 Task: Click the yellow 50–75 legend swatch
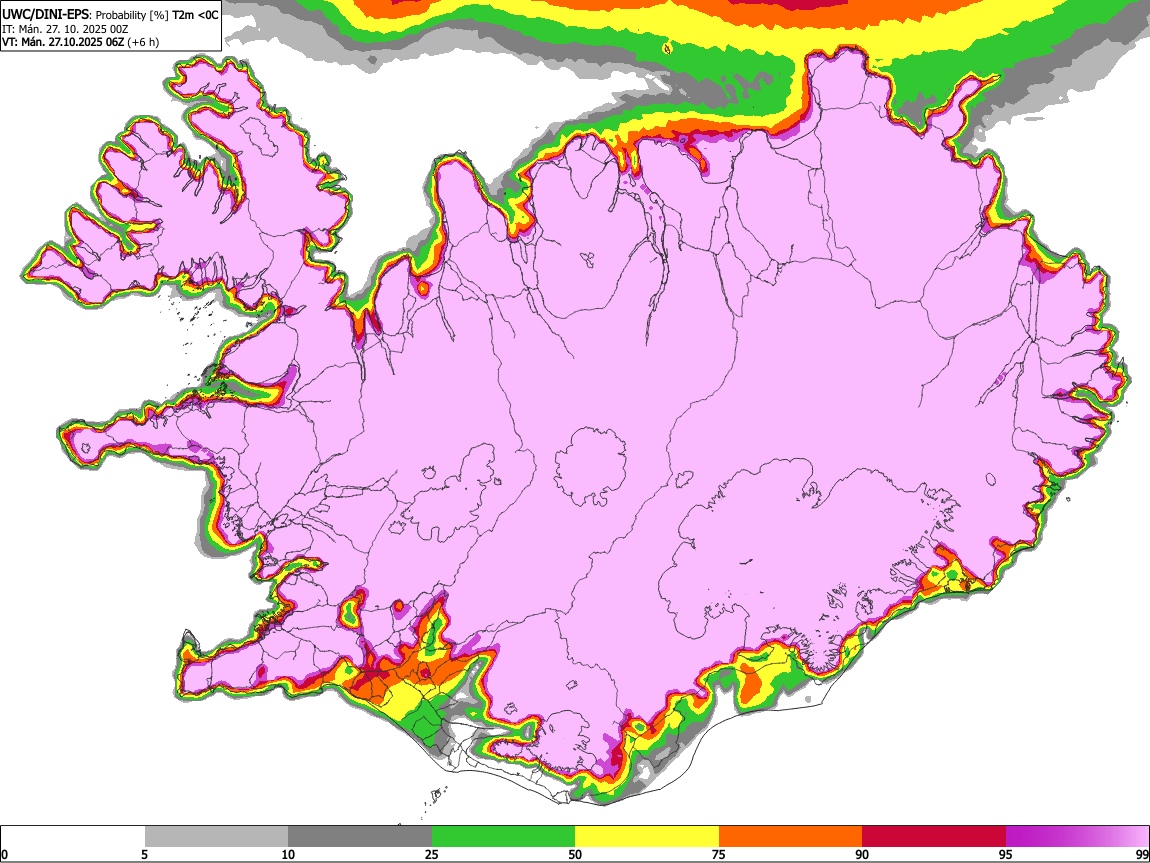click(x=647, y=836)
